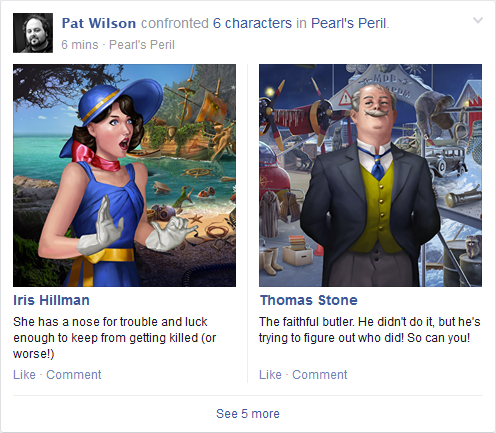Like the Thomas Stone card

click(x=270, y=375)
